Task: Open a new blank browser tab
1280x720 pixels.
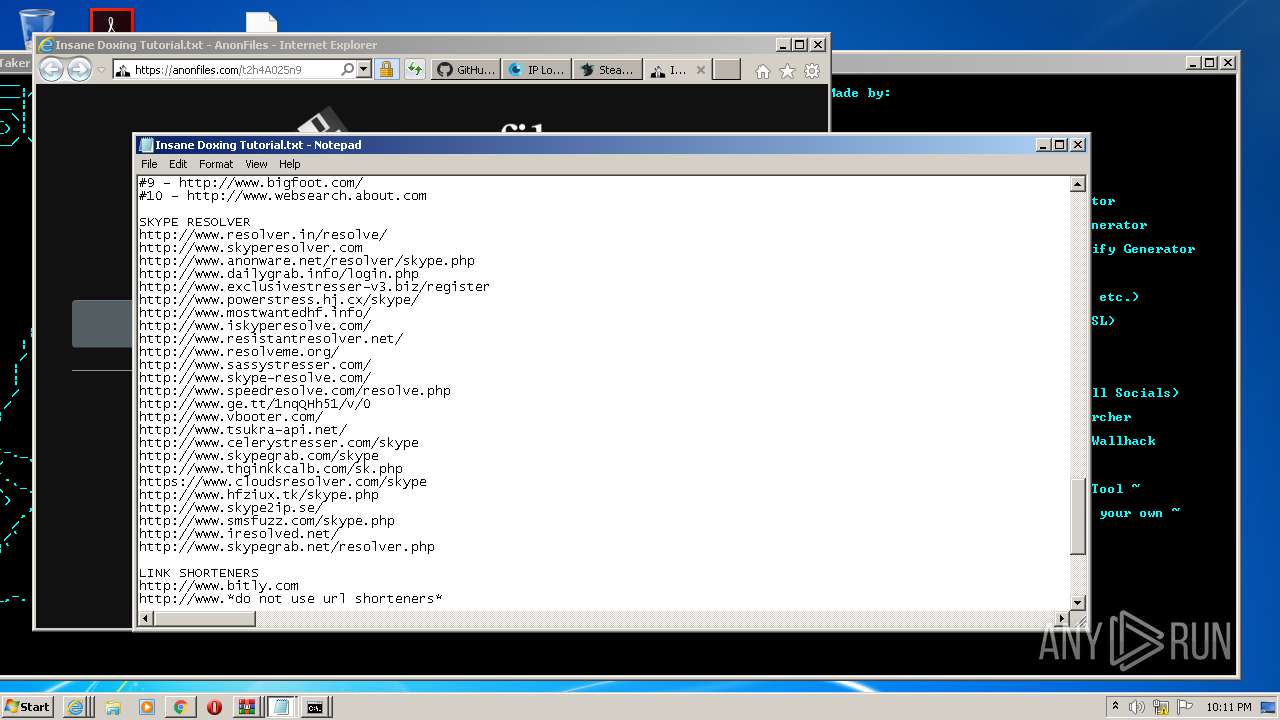Action: click(x=727, y=70)
